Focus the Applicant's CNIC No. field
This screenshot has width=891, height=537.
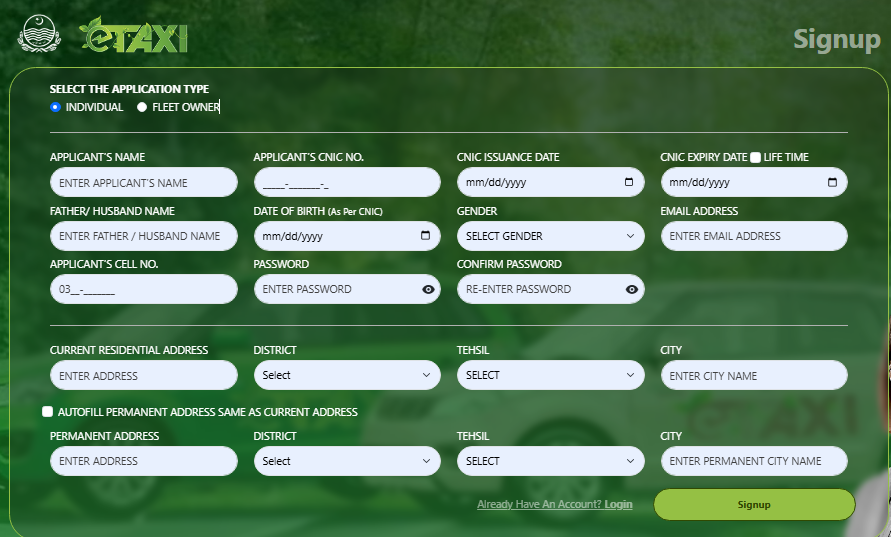(x=347, y=182)
